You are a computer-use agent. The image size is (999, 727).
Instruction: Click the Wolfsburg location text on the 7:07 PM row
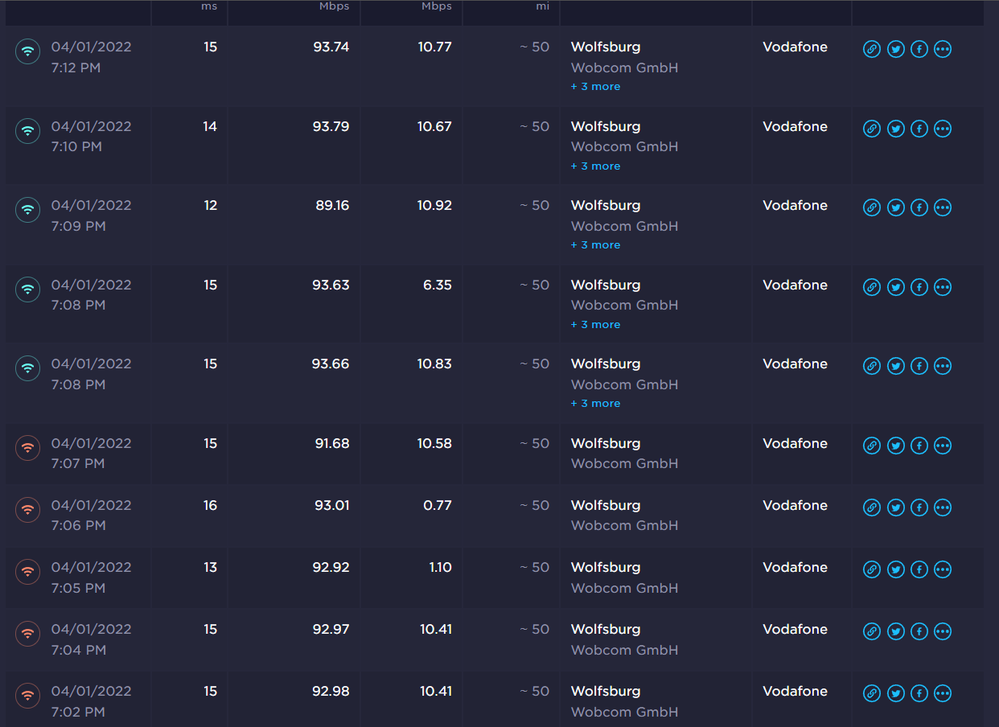coord(604,443)
